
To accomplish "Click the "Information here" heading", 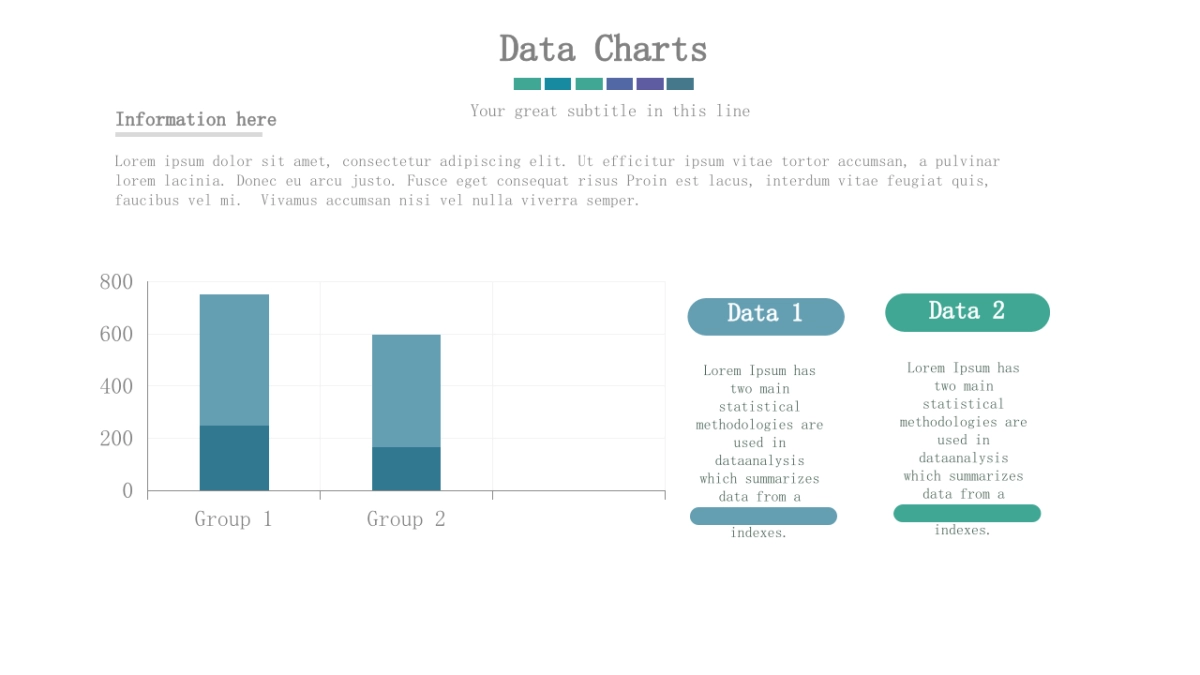I will [196, 120].
